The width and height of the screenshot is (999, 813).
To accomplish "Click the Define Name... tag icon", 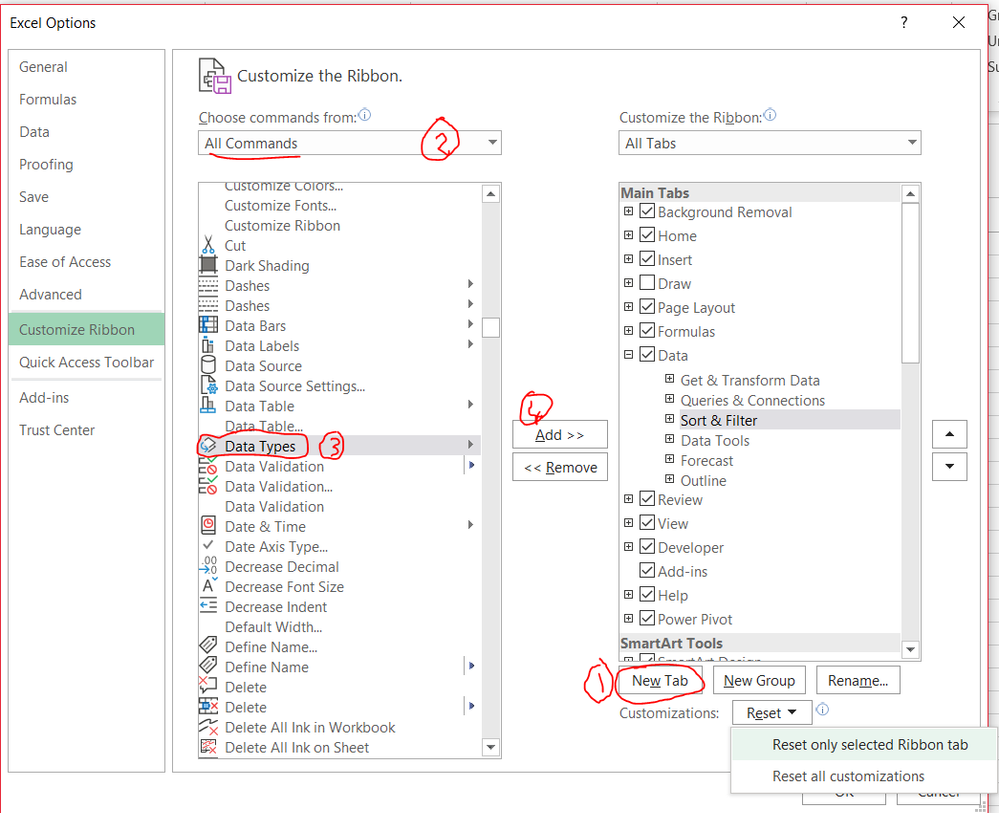I will tap(208, 645).
